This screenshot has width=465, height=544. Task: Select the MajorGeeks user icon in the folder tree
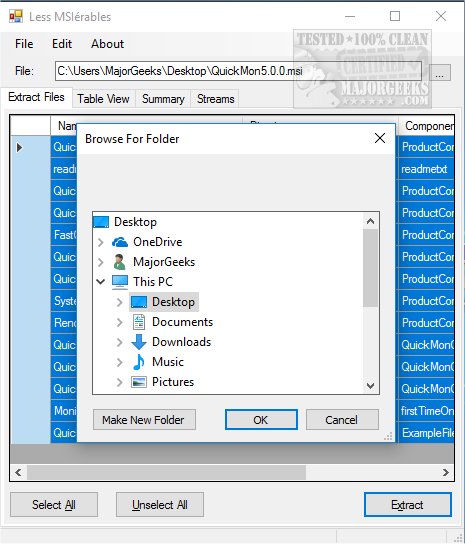click(x=119, y=262)
